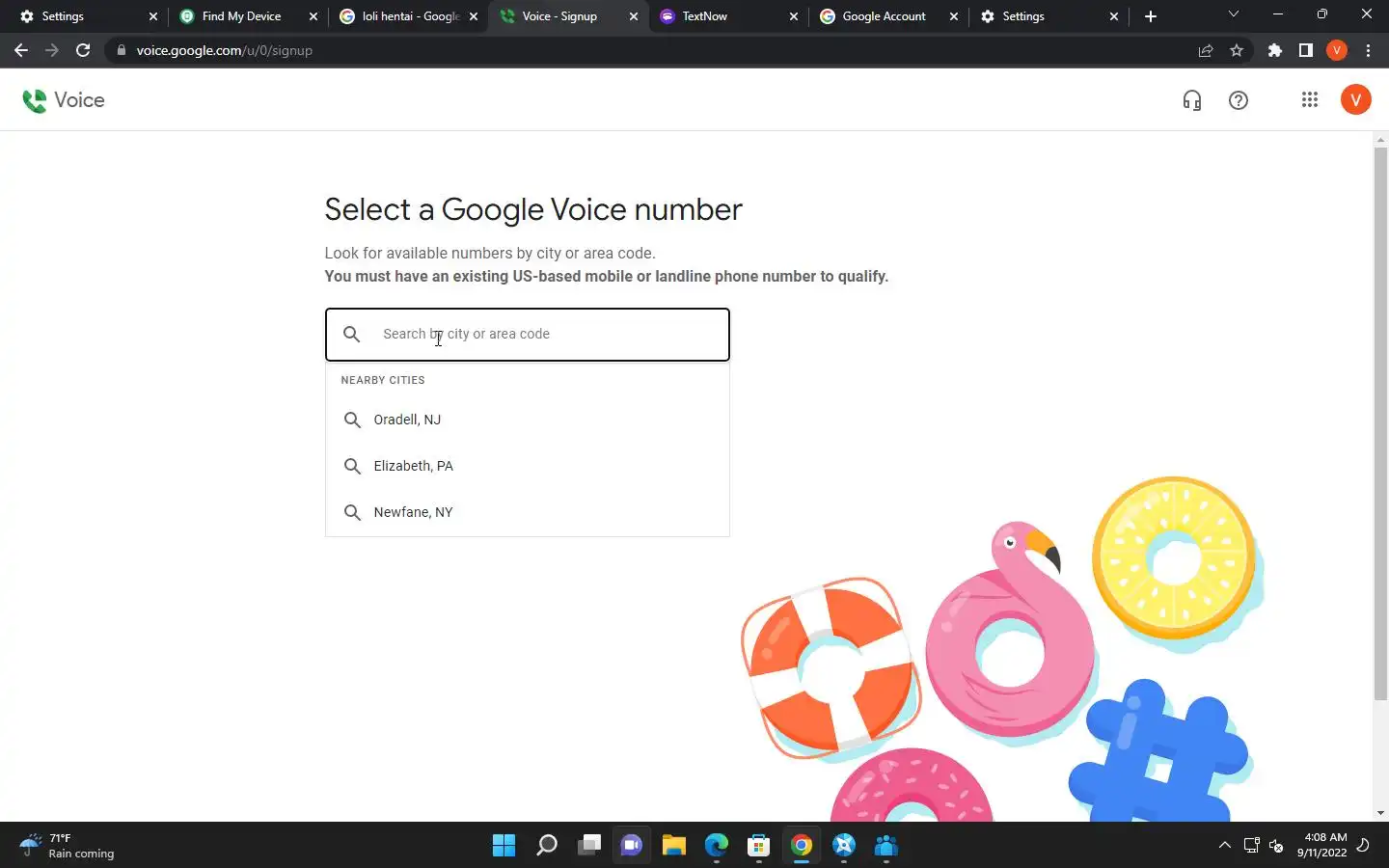
Task: Switch to the last Settings tab
Action: [x=1049, y=16]
